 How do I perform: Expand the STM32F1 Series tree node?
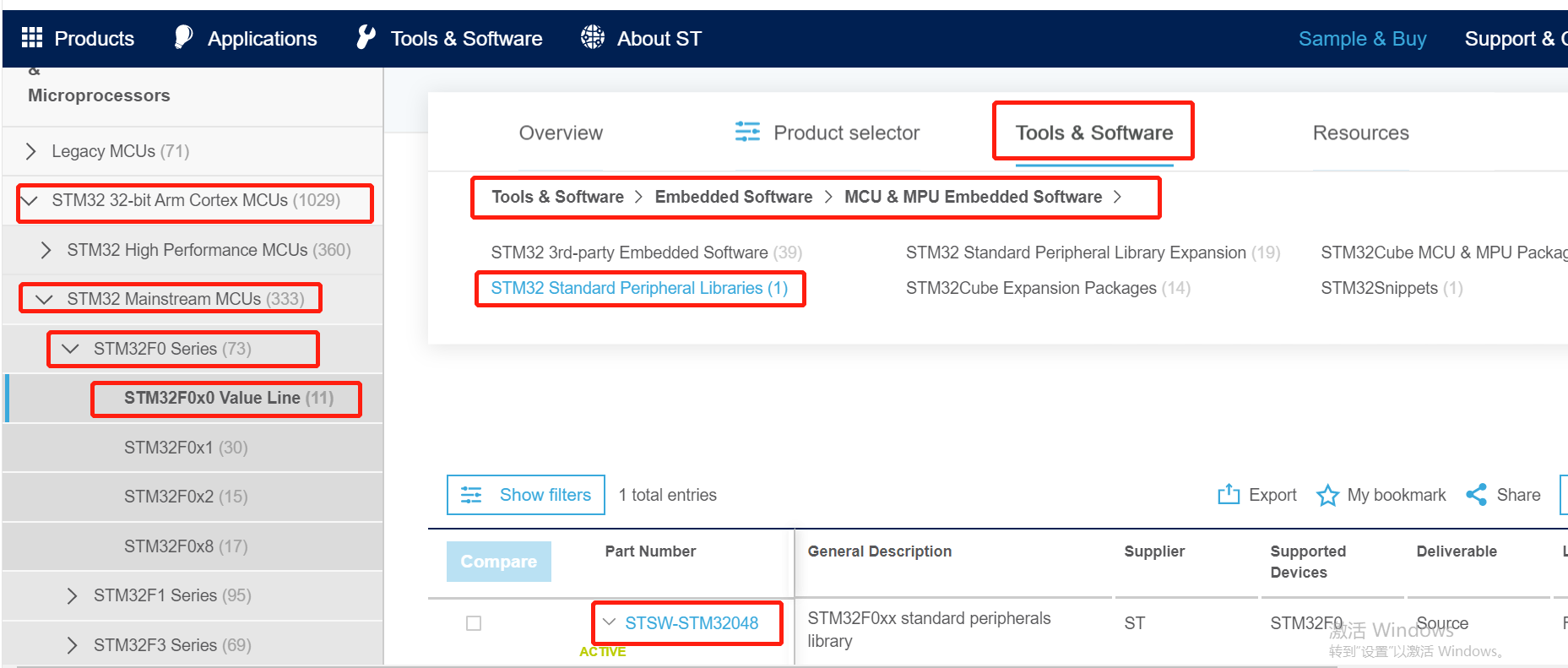coord(73,595)
